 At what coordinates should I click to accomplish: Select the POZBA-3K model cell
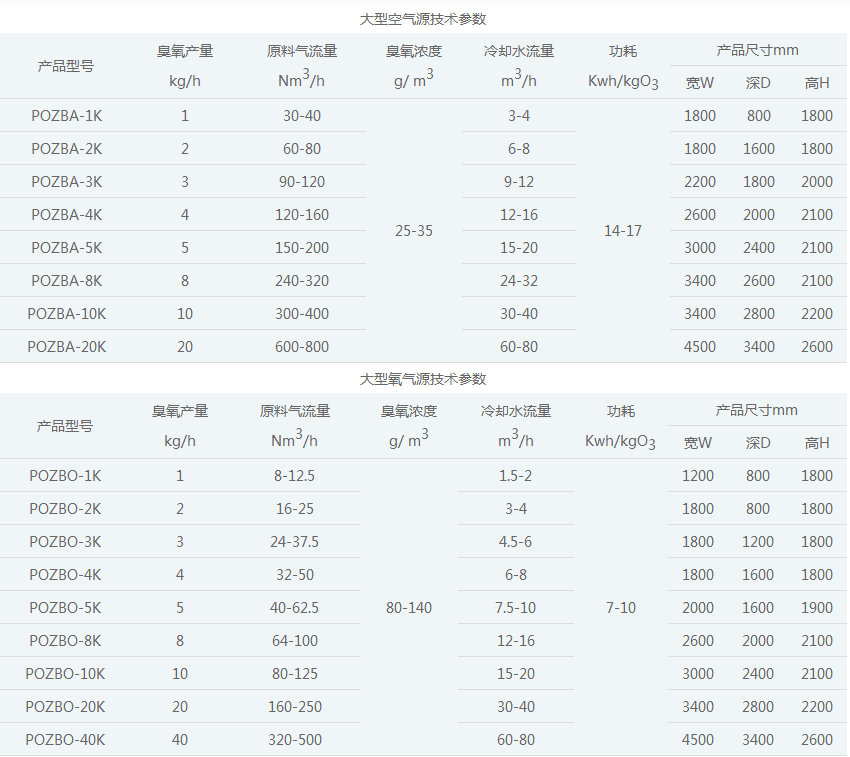66,182
